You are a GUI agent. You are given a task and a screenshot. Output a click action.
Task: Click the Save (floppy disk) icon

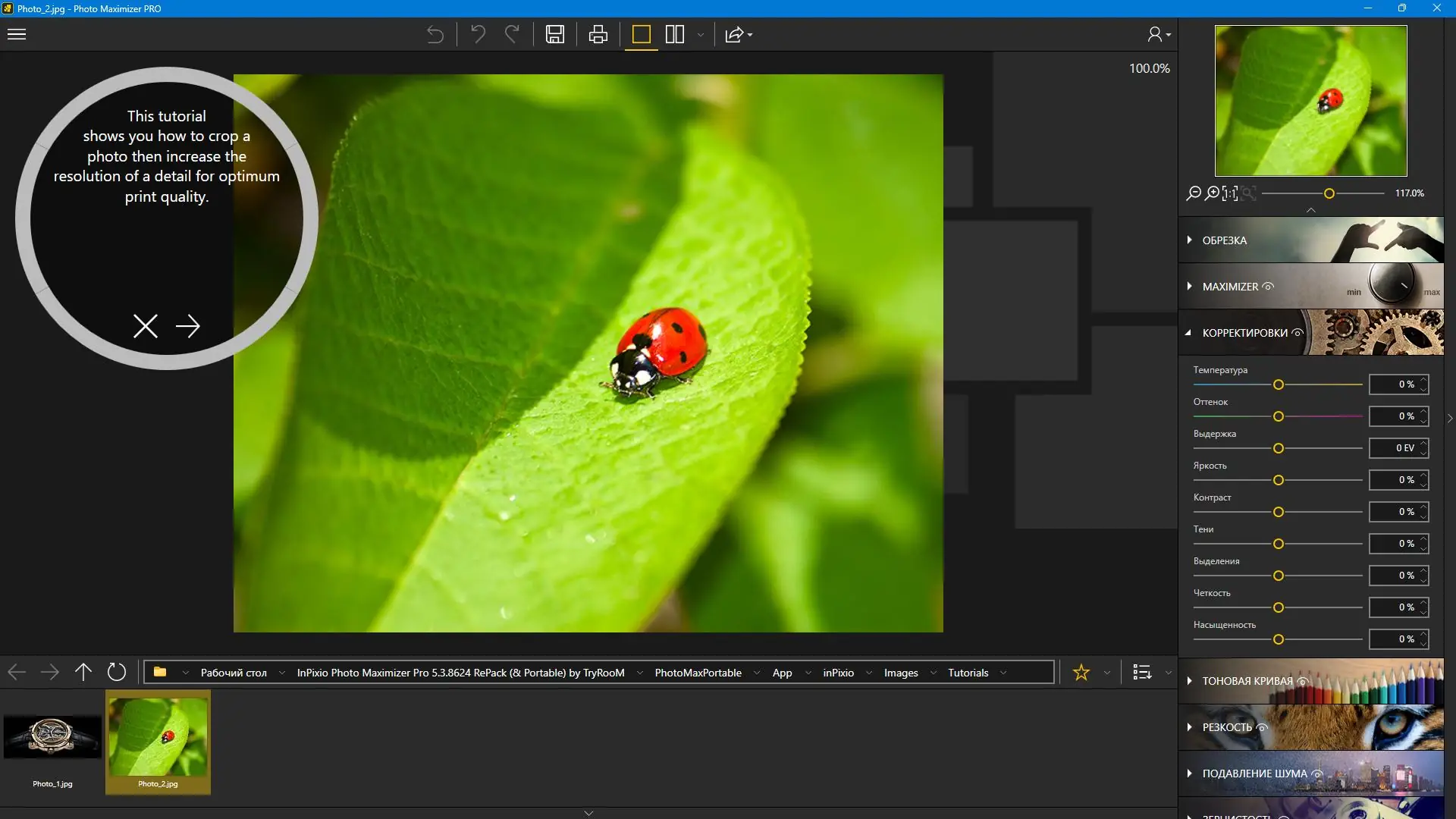555,35
